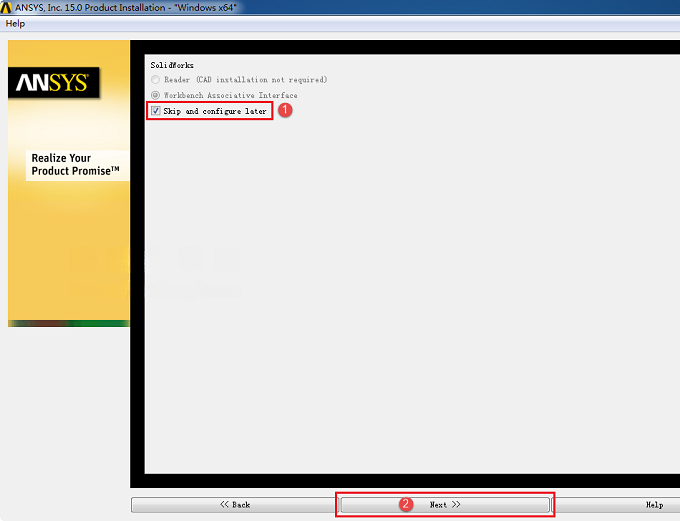Click the CAD installation not required label
The image size is (680, 521).
(262, 80)
